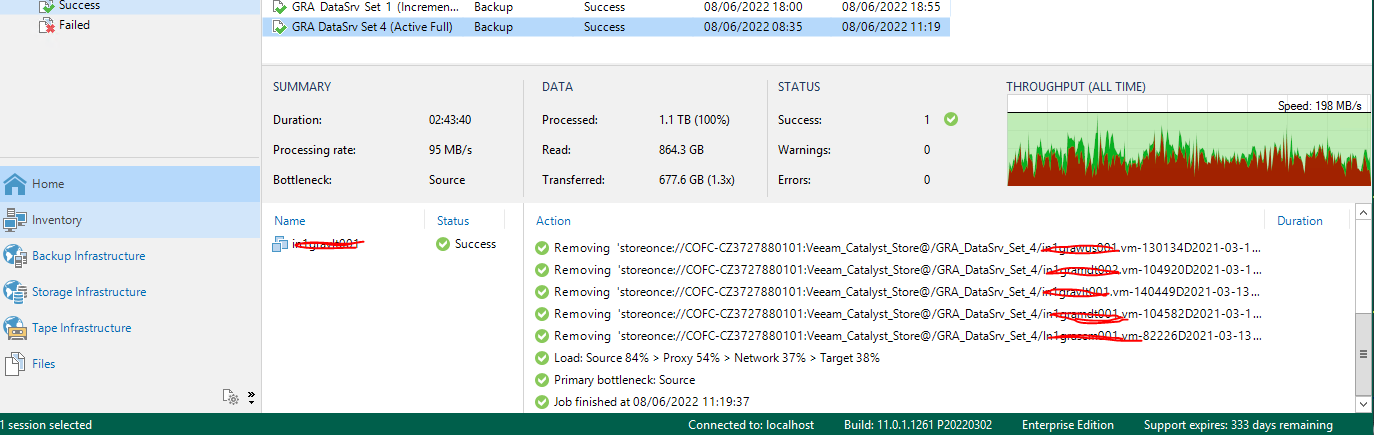
Task: Expand the navigation pane overflow chevron
Action: tap(251, 396)
